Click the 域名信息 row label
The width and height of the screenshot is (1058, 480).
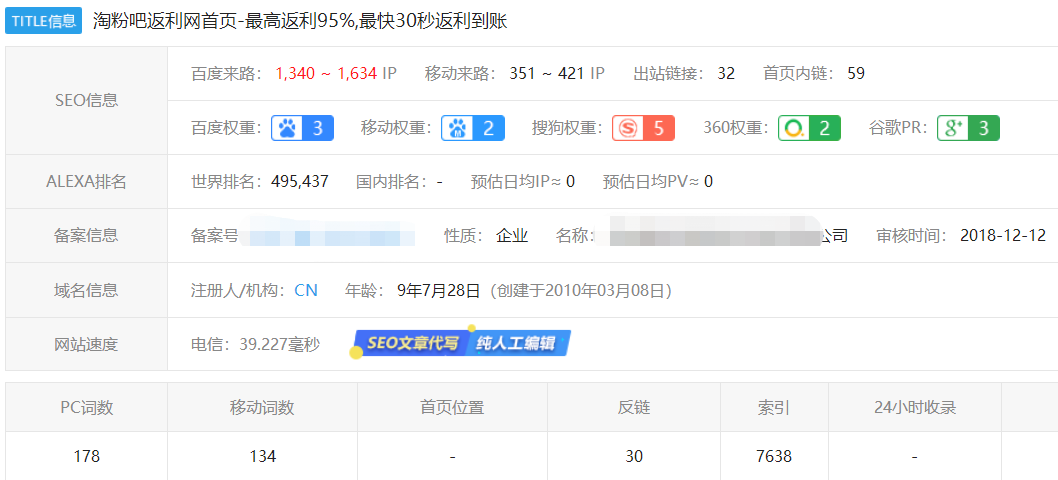point(86,290)
